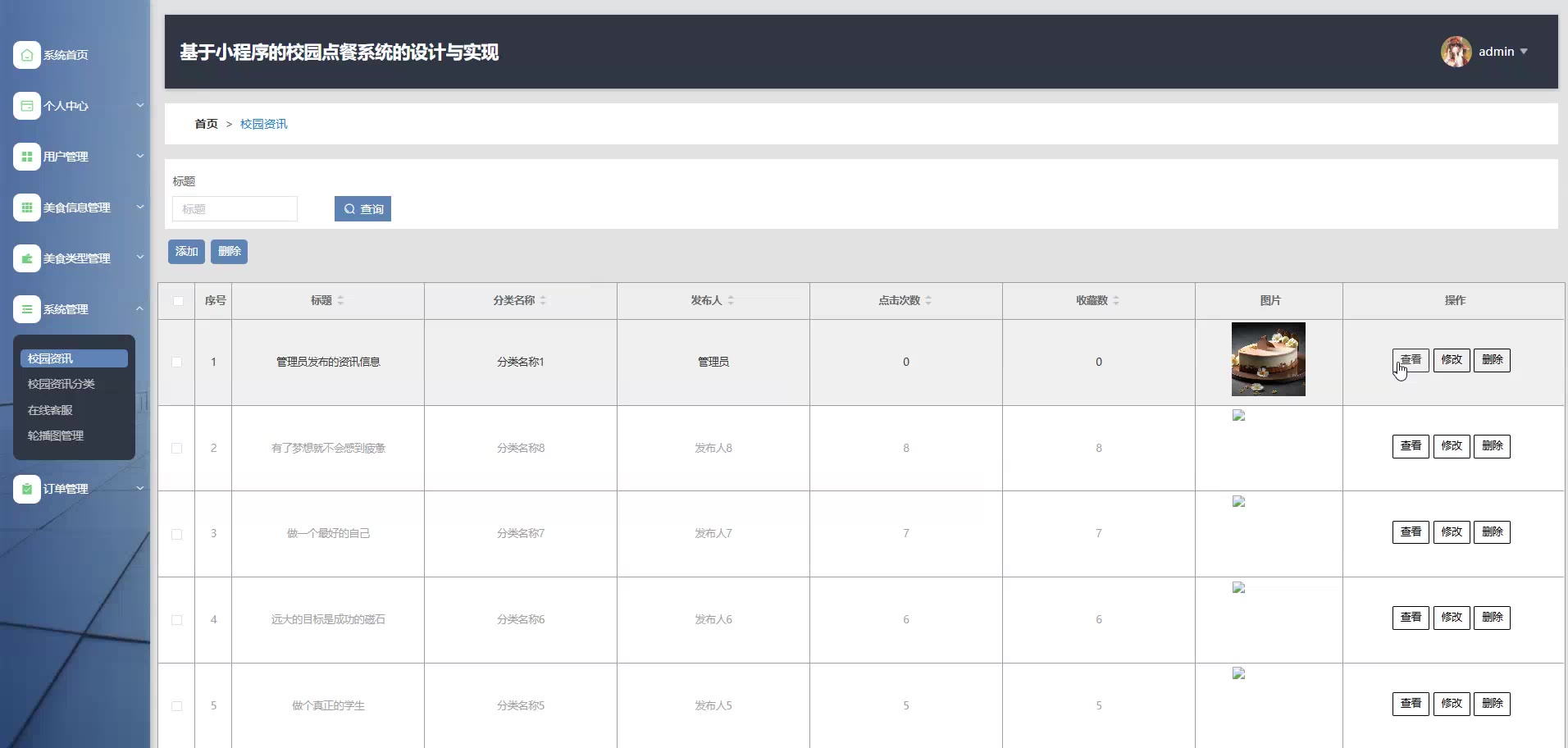The image size is (1568, 748).
Task: Click 首页 in the breadcrumb
Action: [206, 124]
